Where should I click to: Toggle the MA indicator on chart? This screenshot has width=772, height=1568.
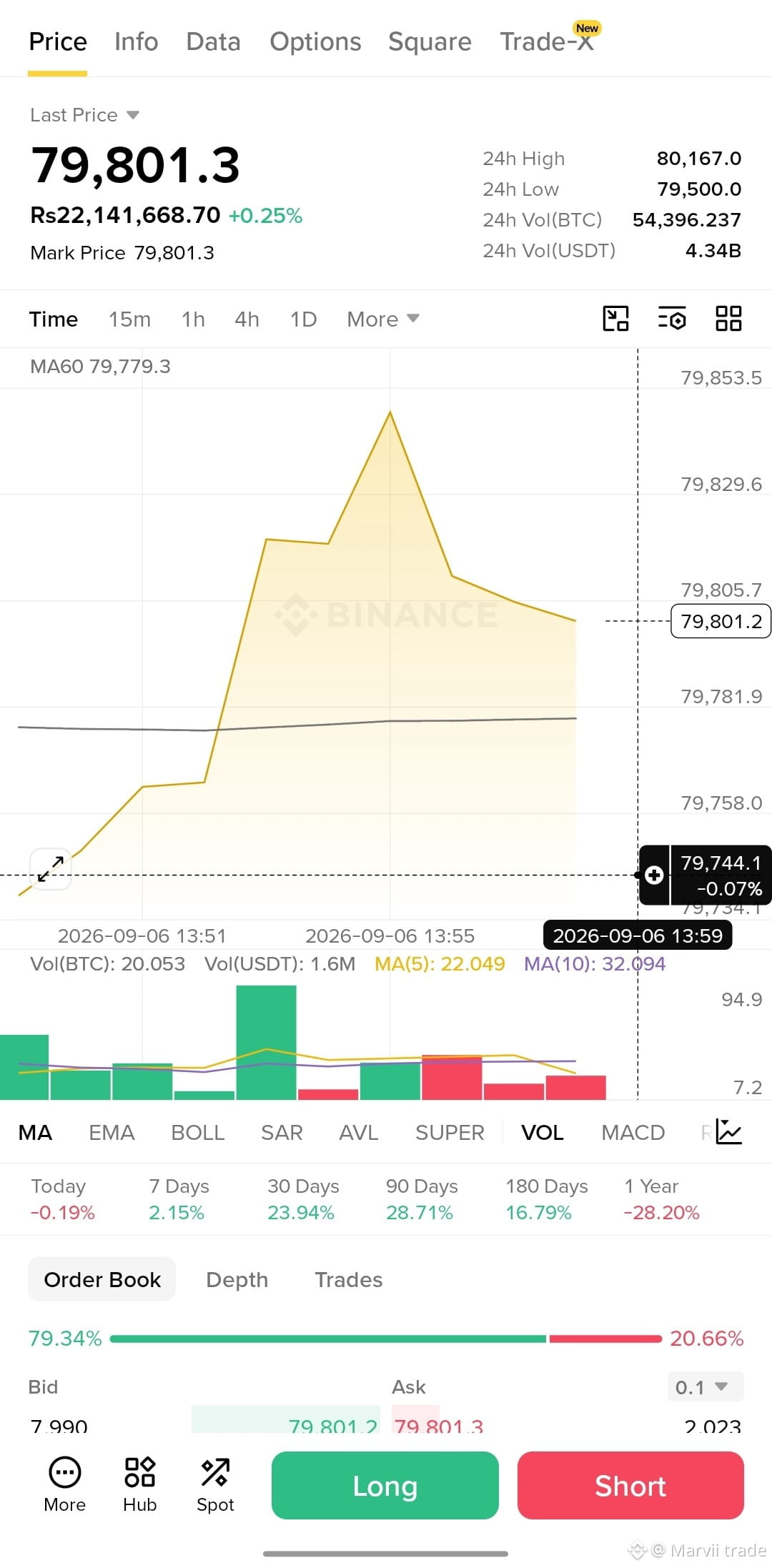tap(35, 1133)
